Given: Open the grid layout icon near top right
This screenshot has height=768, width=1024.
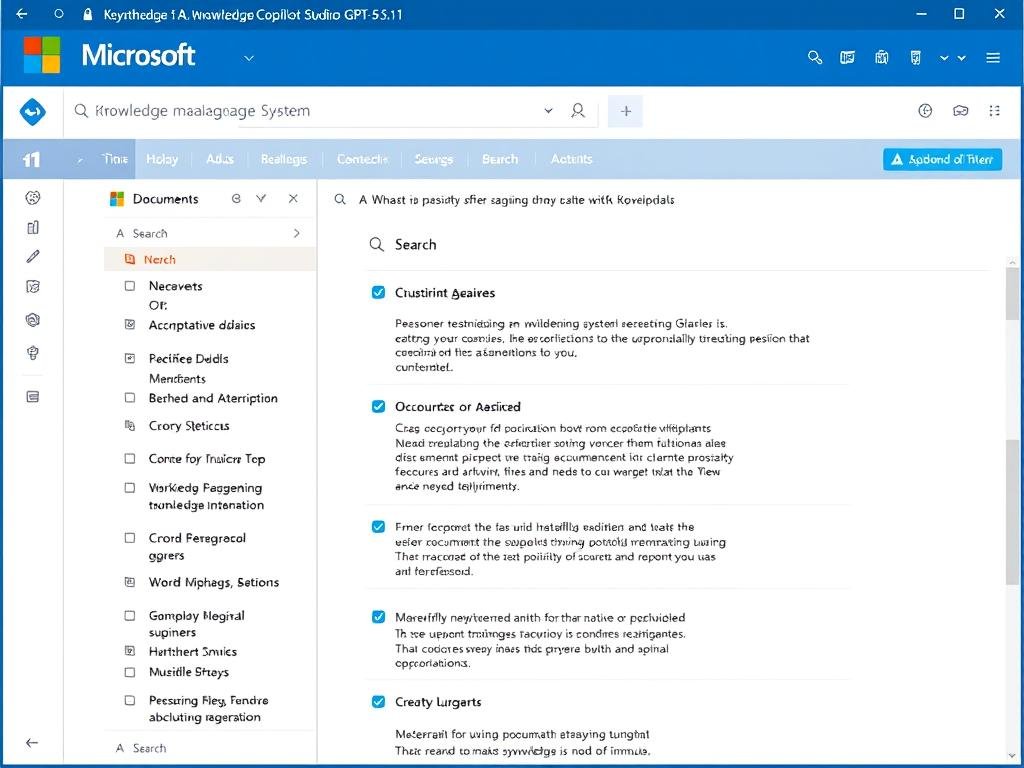Looking at the screenshot, I should [x=995, y=111].
